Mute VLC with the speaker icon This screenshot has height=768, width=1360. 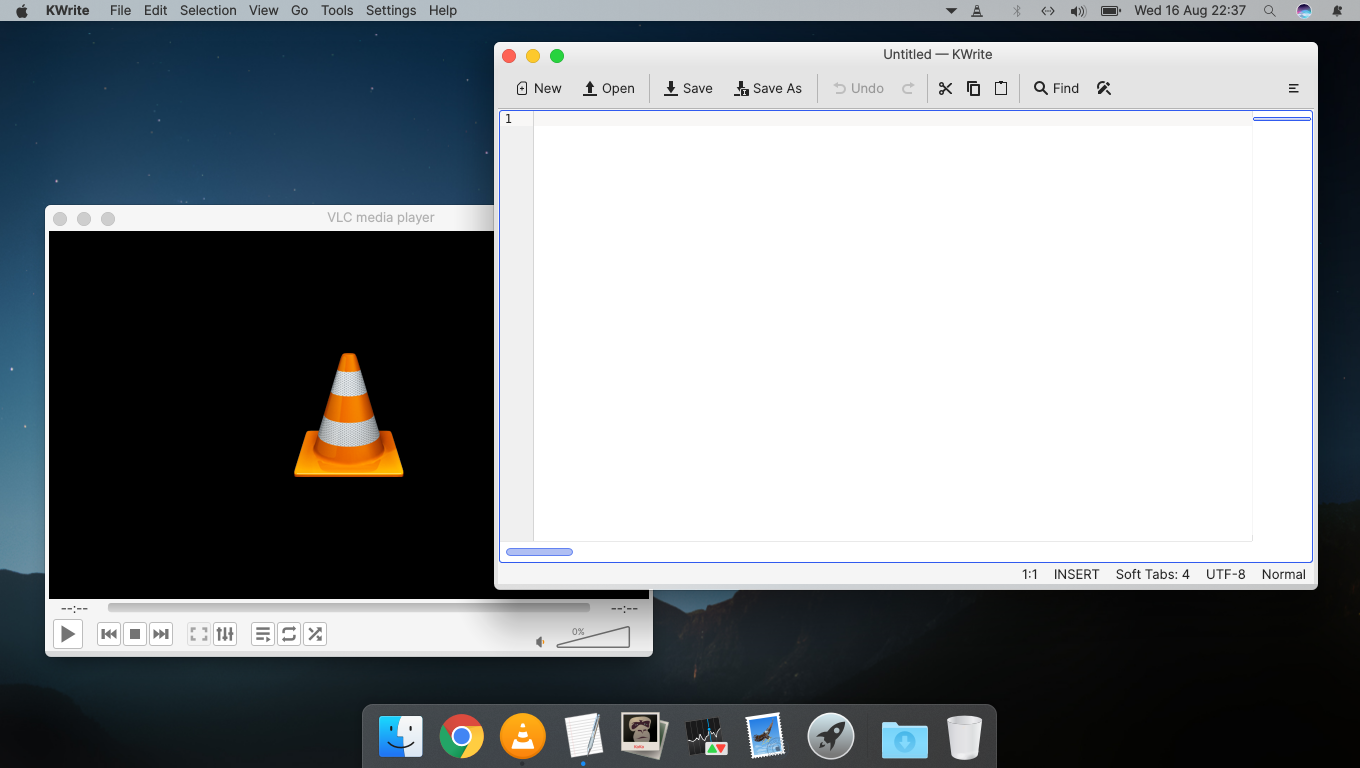pyautogui.click(x=541, y=642)
